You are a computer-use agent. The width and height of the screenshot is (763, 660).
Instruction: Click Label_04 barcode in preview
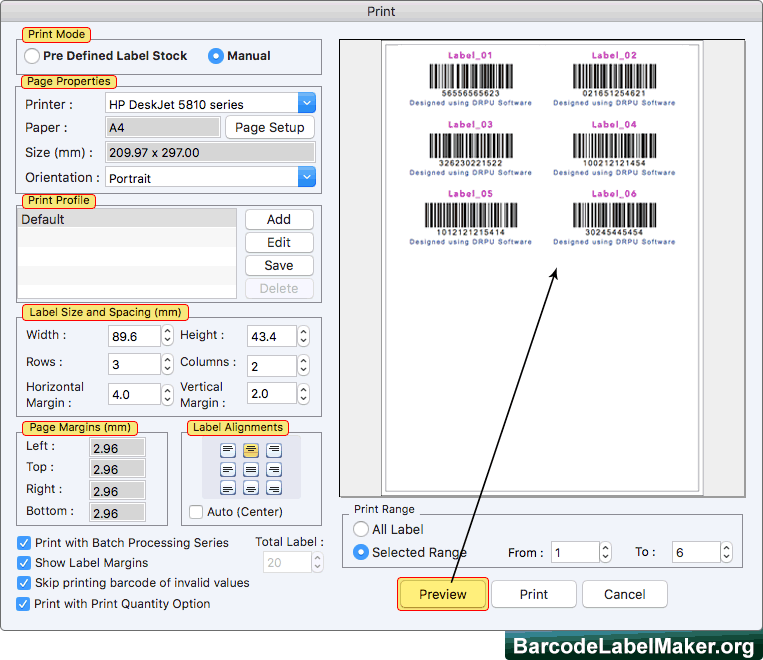(614, 146)
